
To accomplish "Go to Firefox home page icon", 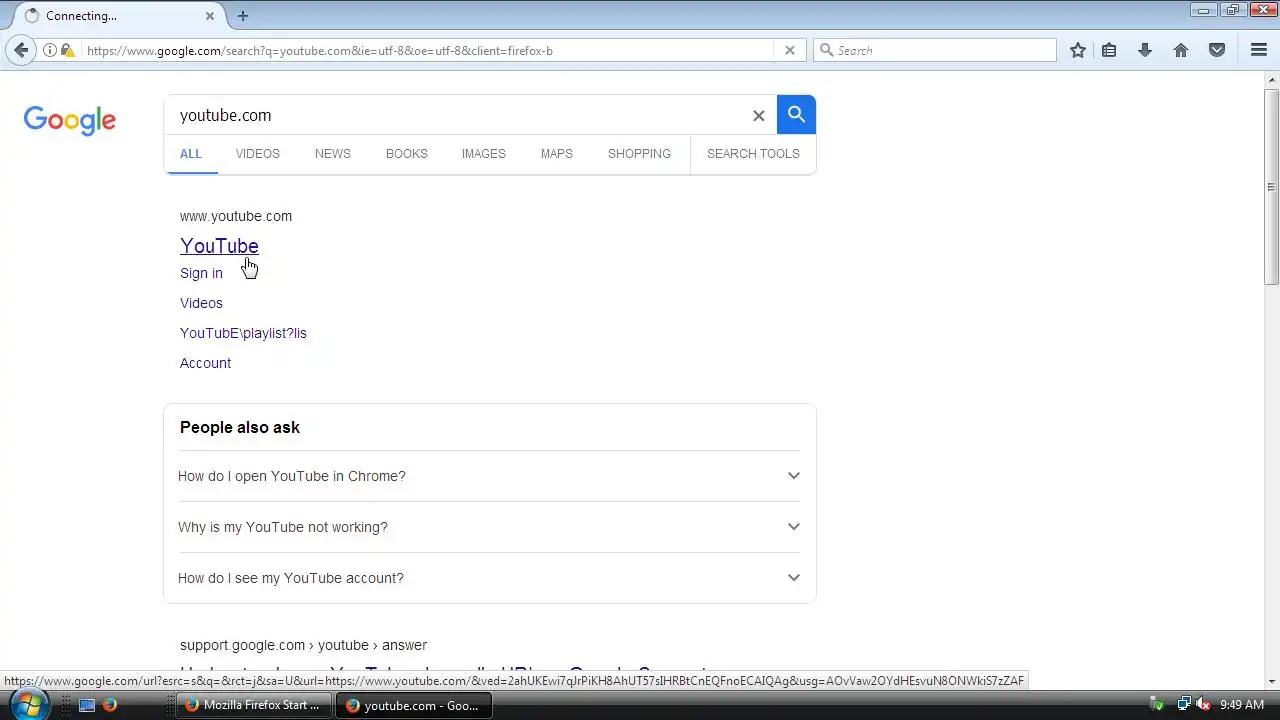I will [1181, 50].
